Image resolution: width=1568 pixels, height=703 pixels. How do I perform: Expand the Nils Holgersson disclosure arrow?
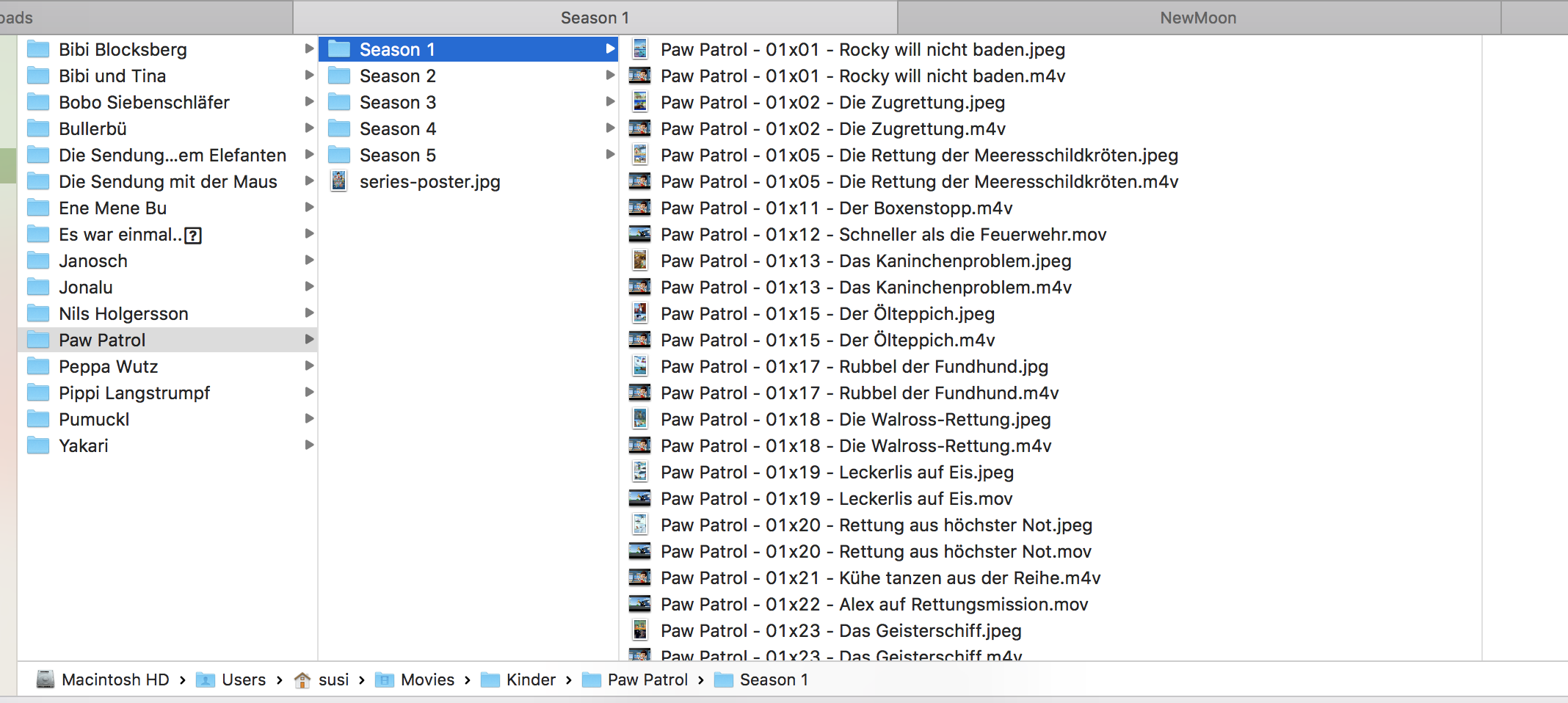coord(309,313)
